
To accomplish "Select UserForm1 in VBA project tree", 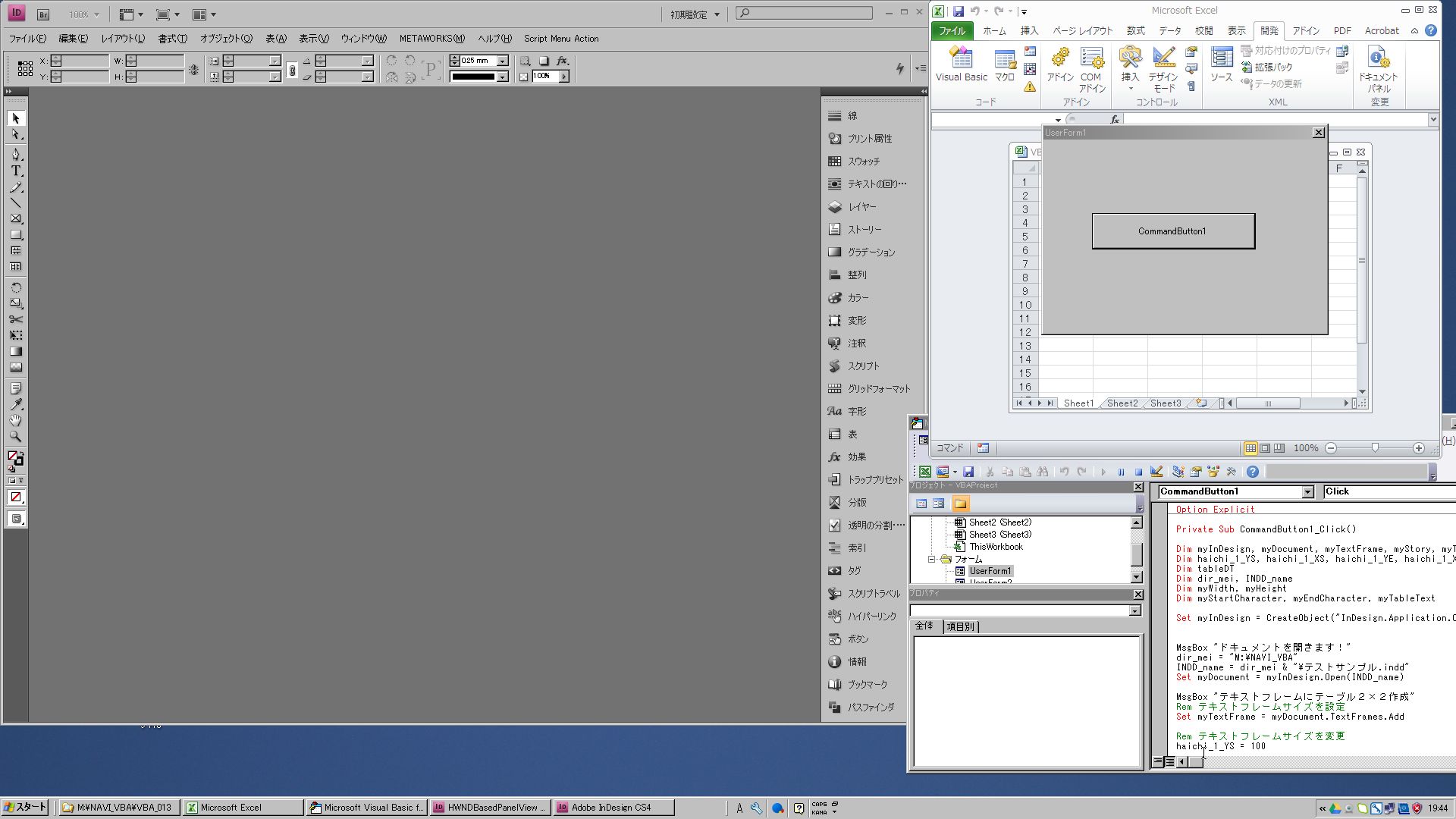I will pos(990,571).
